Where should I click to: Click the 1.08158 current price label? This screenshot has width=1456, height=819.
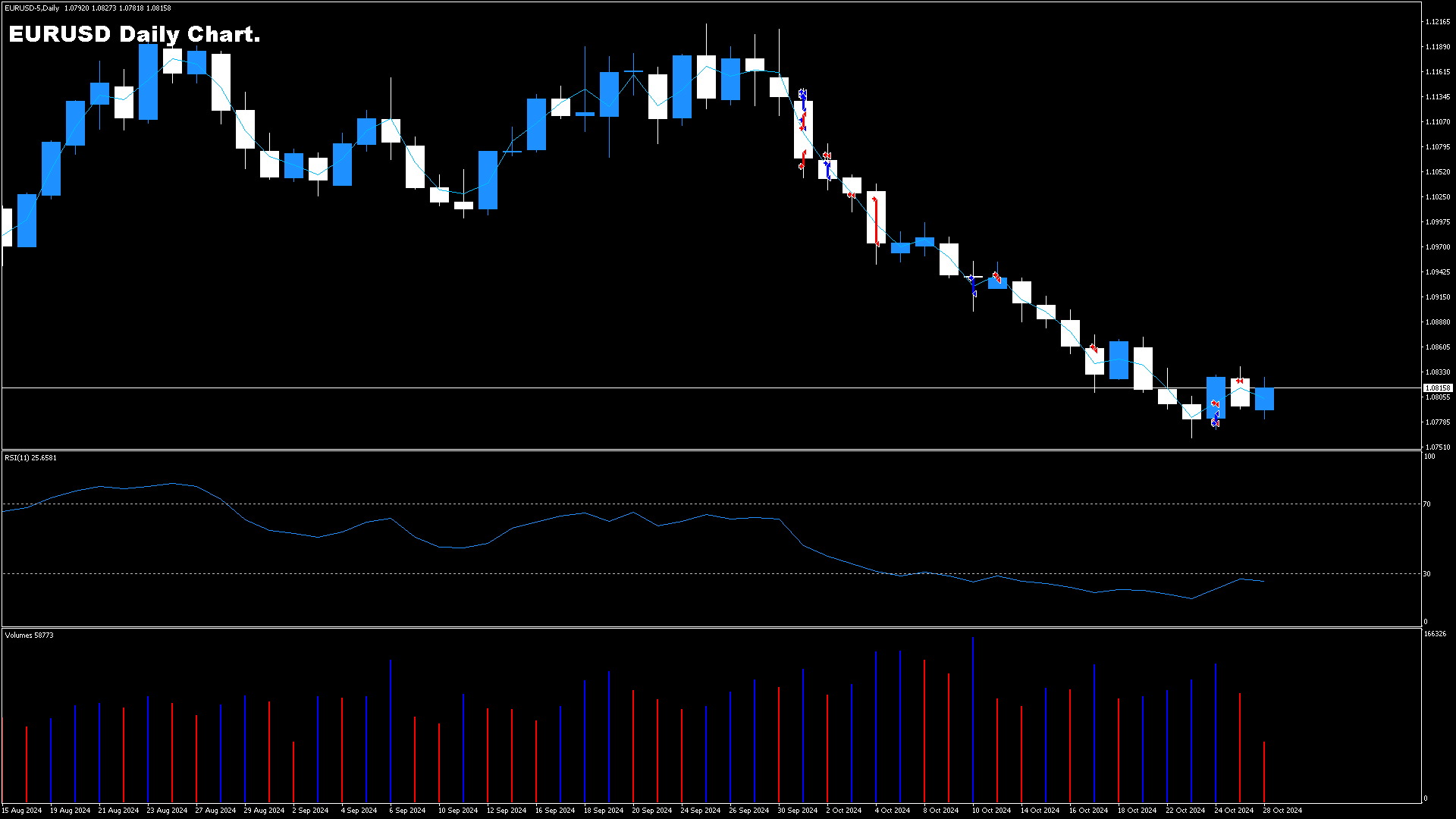(x=1437, y=388)
